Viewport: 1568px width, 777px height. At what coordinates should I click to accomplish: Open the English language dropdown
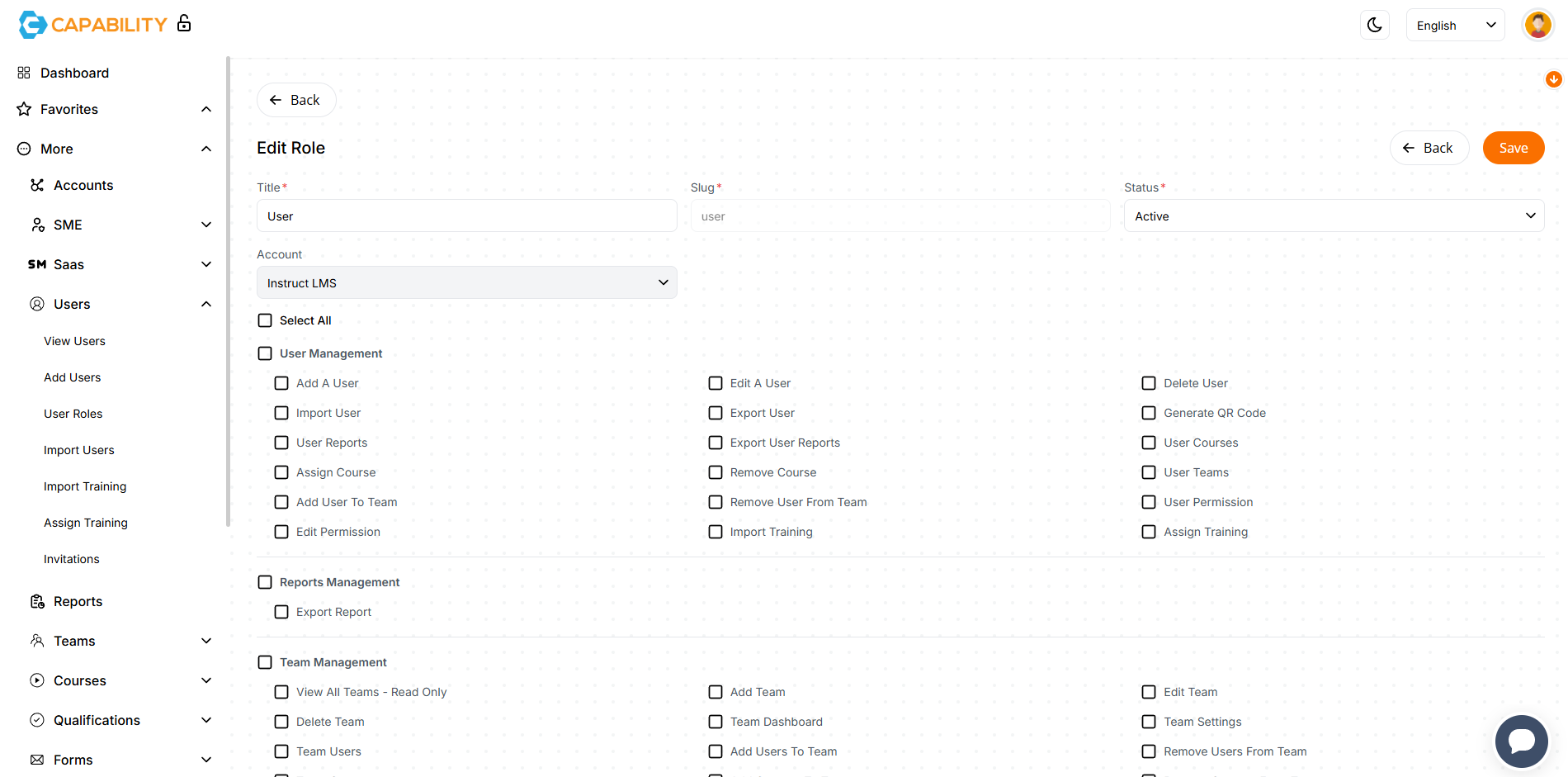click(1456, 25)
